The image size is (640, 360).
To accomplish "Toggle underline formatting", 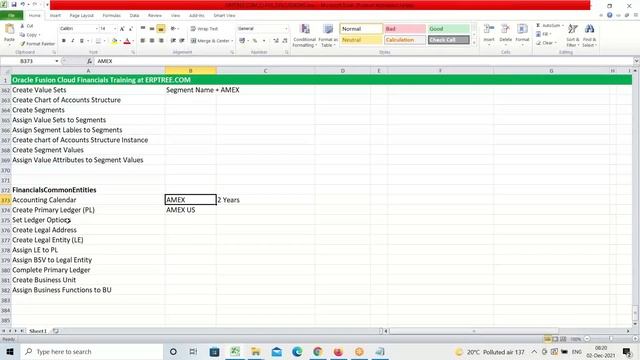I will point(82,41).
